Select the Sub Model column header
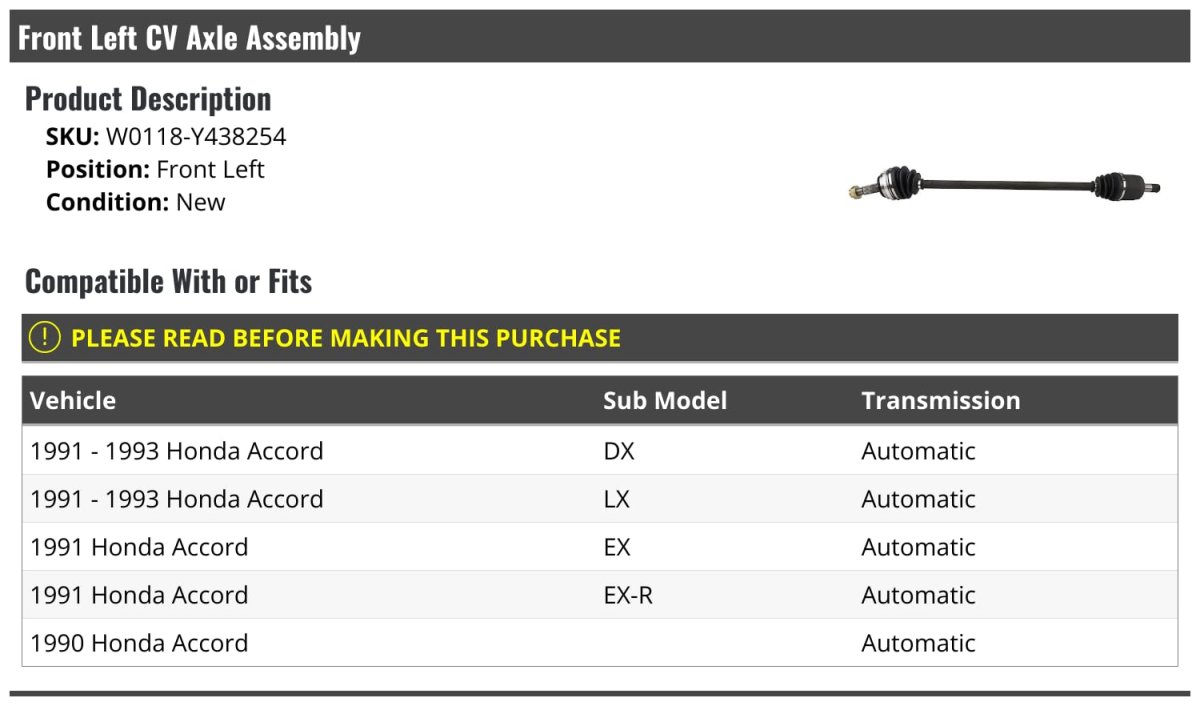Viewport: 1200px width, 706px height. click(x=665, y=401)
